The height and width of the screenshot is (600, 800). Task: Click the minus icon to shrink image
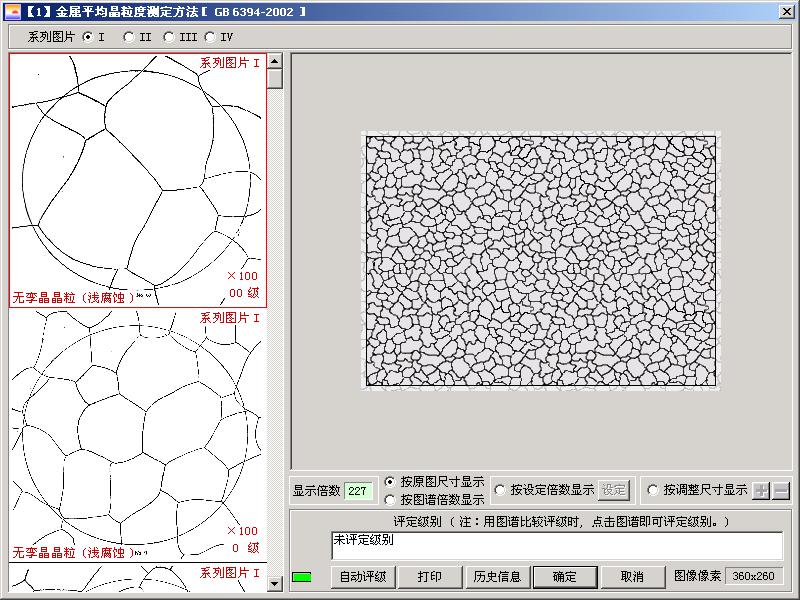(x=781, y=491)
